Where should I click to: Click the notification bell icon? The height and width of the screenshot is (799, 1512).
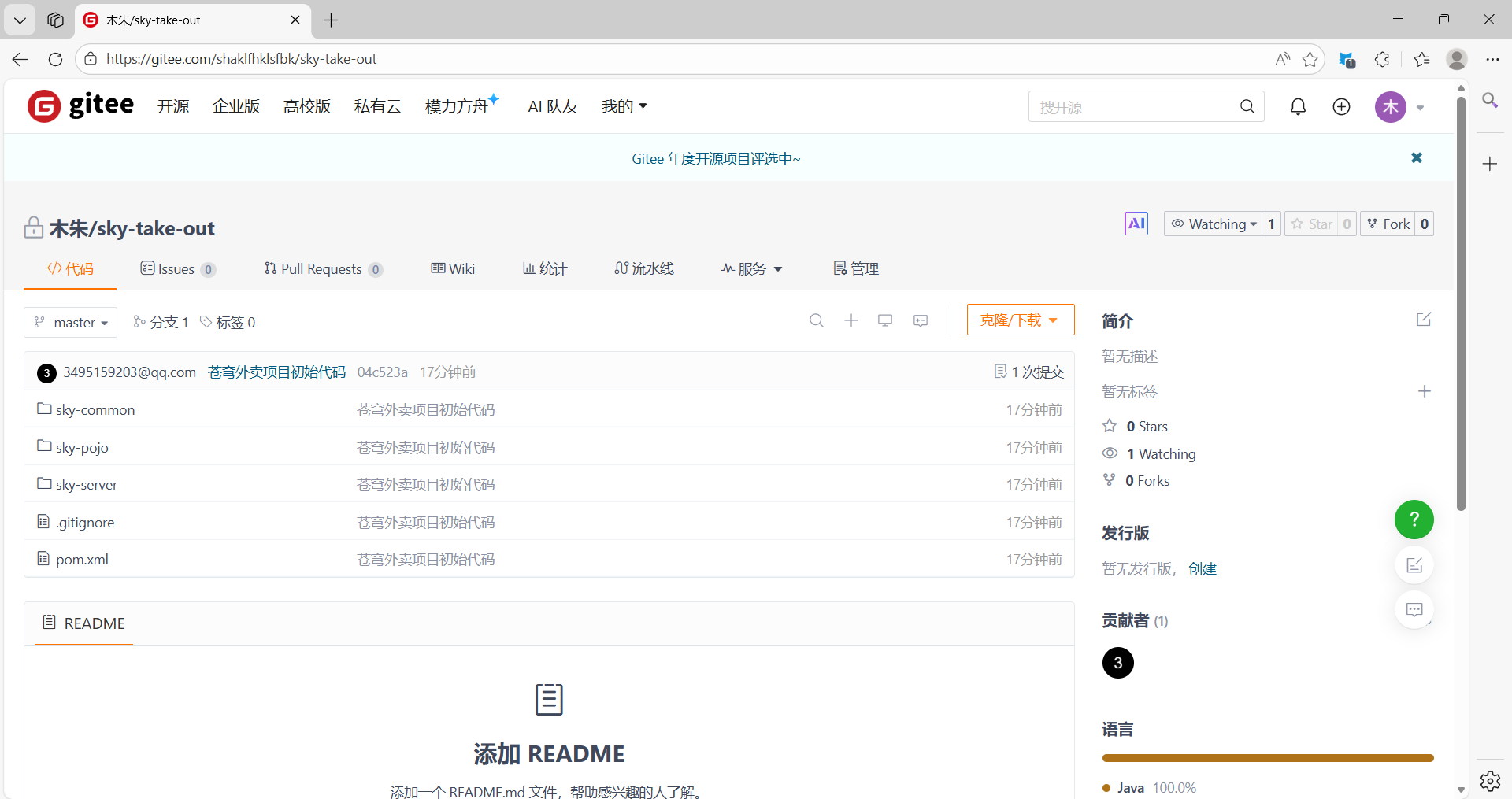[1298, 106]
